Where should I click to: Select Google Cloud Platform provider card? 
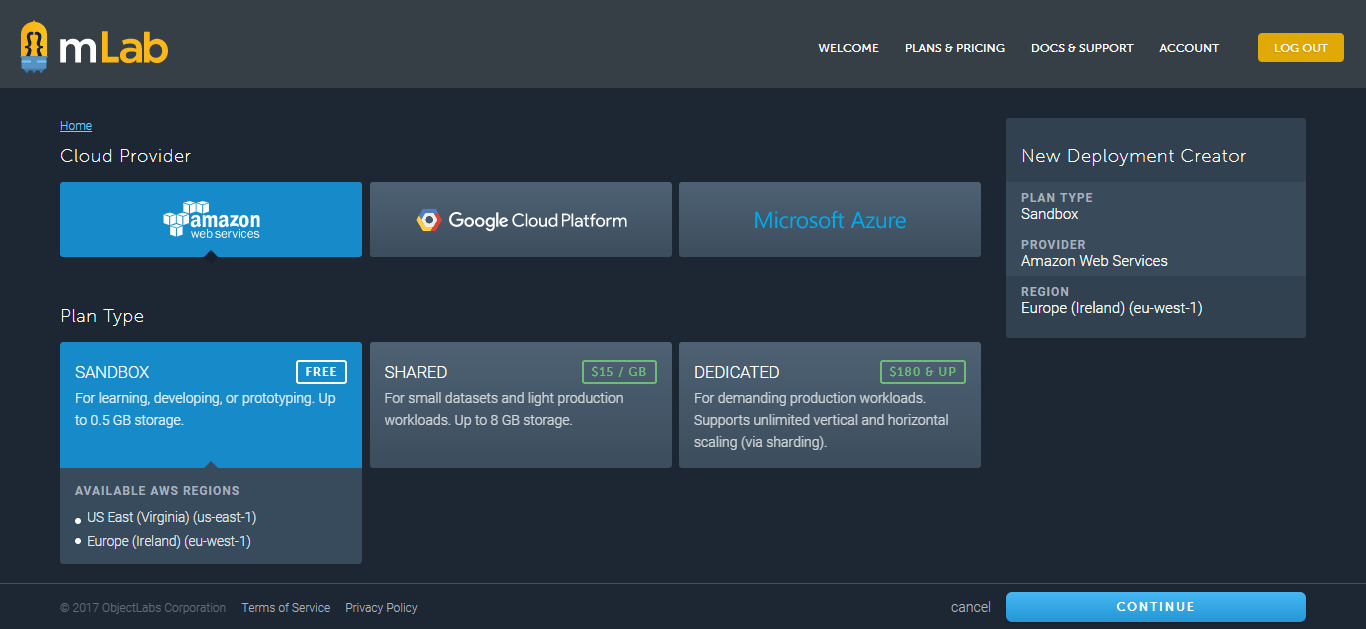pyautogui.click(x=521, y=220)
